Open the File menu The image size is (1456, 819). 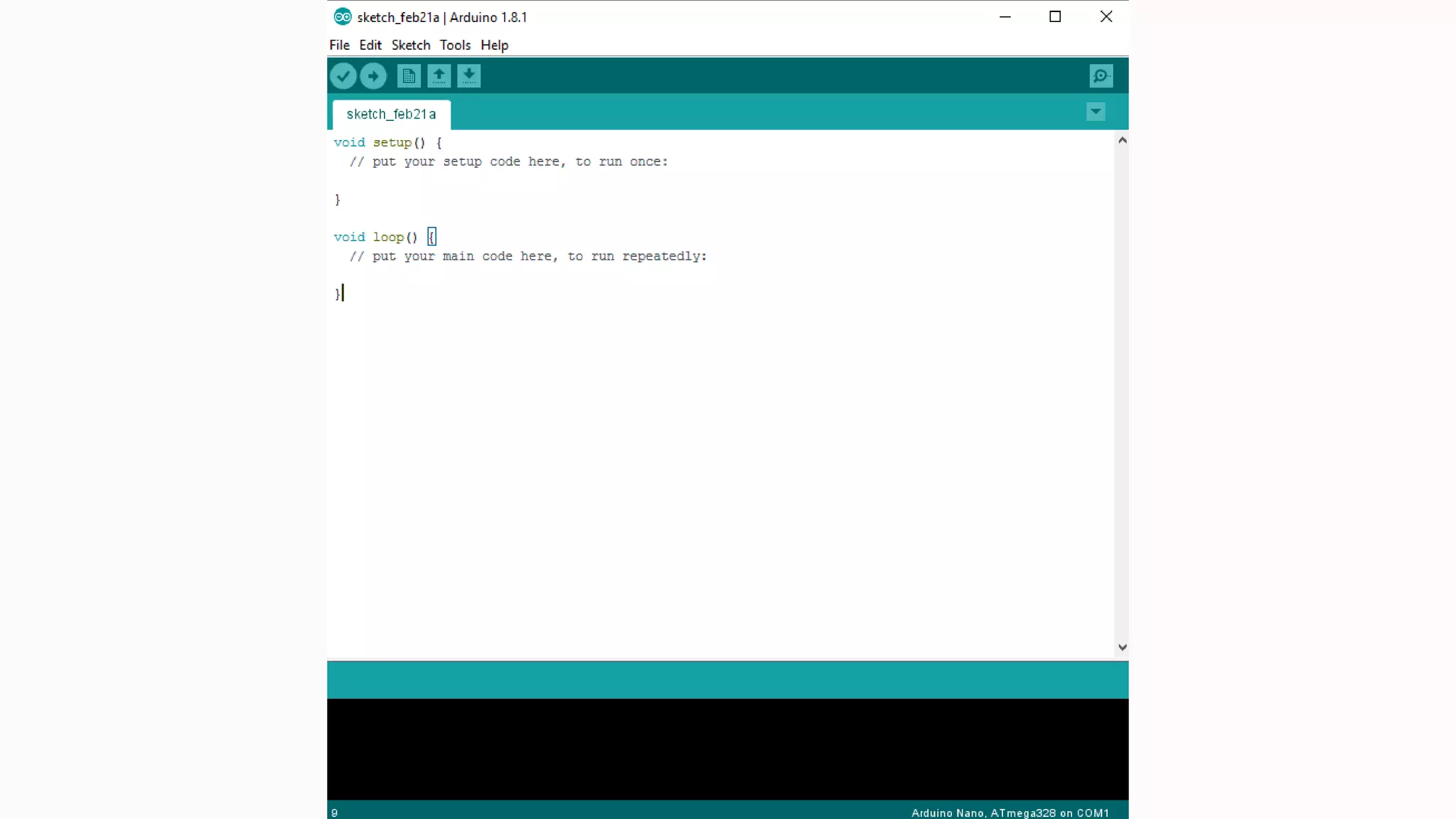click(339, 45)
